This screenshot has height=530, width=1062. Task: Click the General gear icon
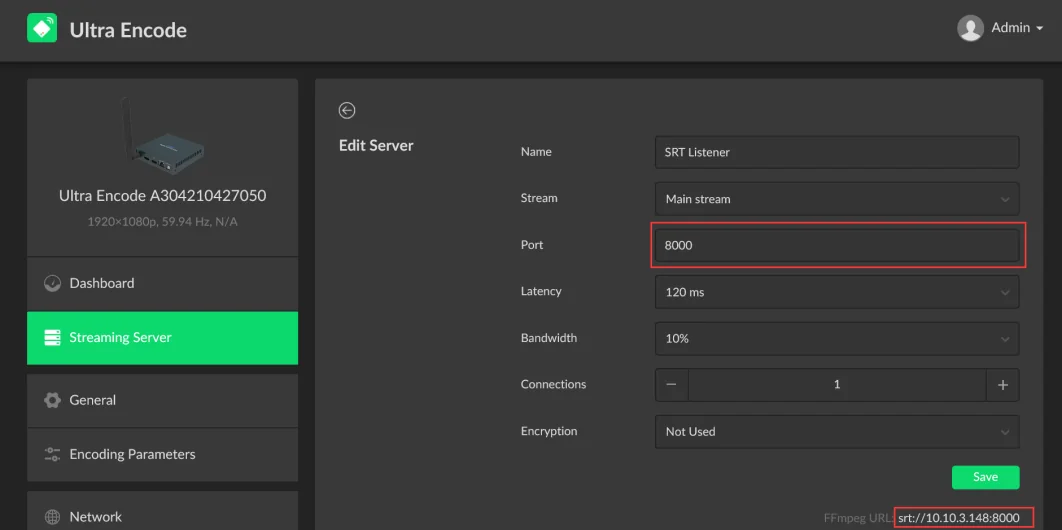click(52, 400)
